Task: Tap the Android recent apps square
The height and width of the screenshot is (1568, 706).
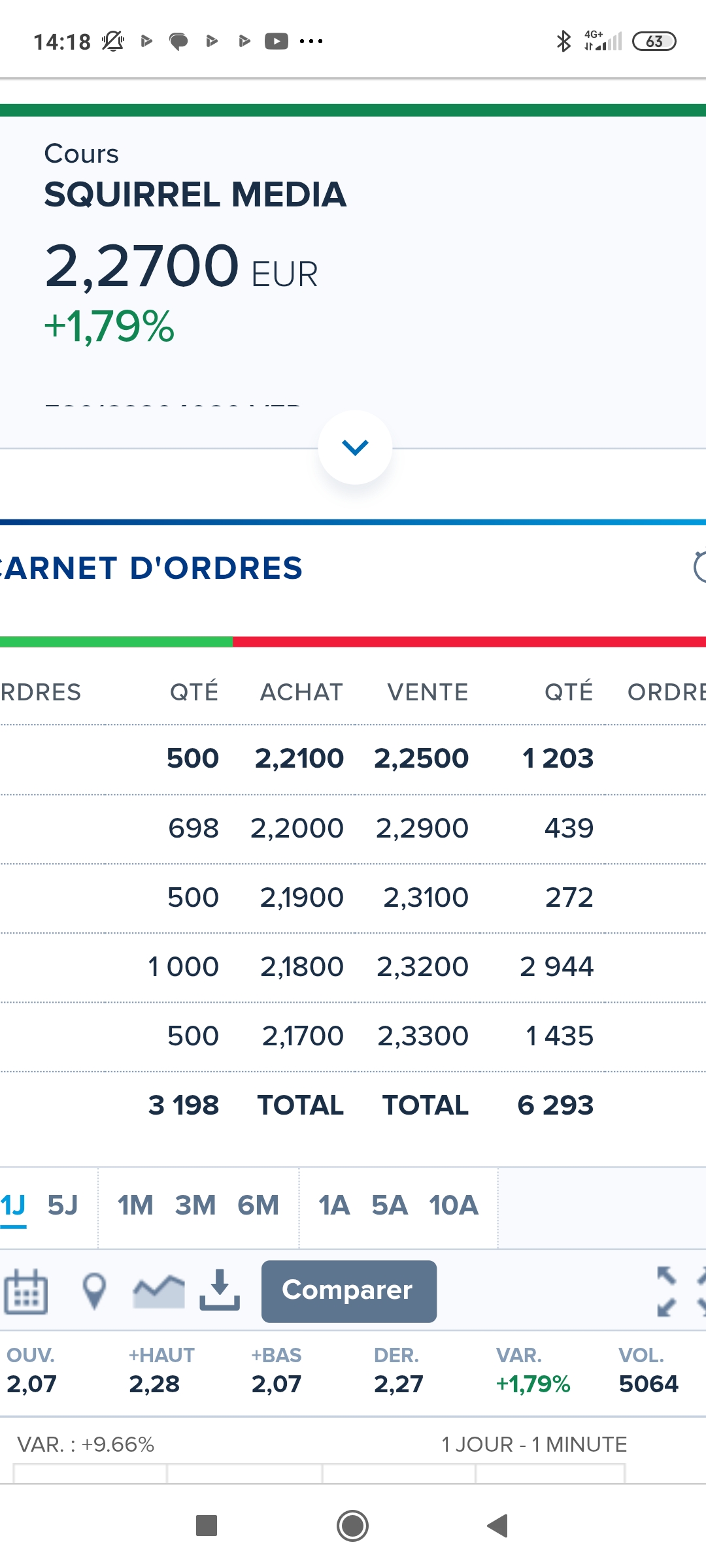Action: click(x=207, y=1526)
